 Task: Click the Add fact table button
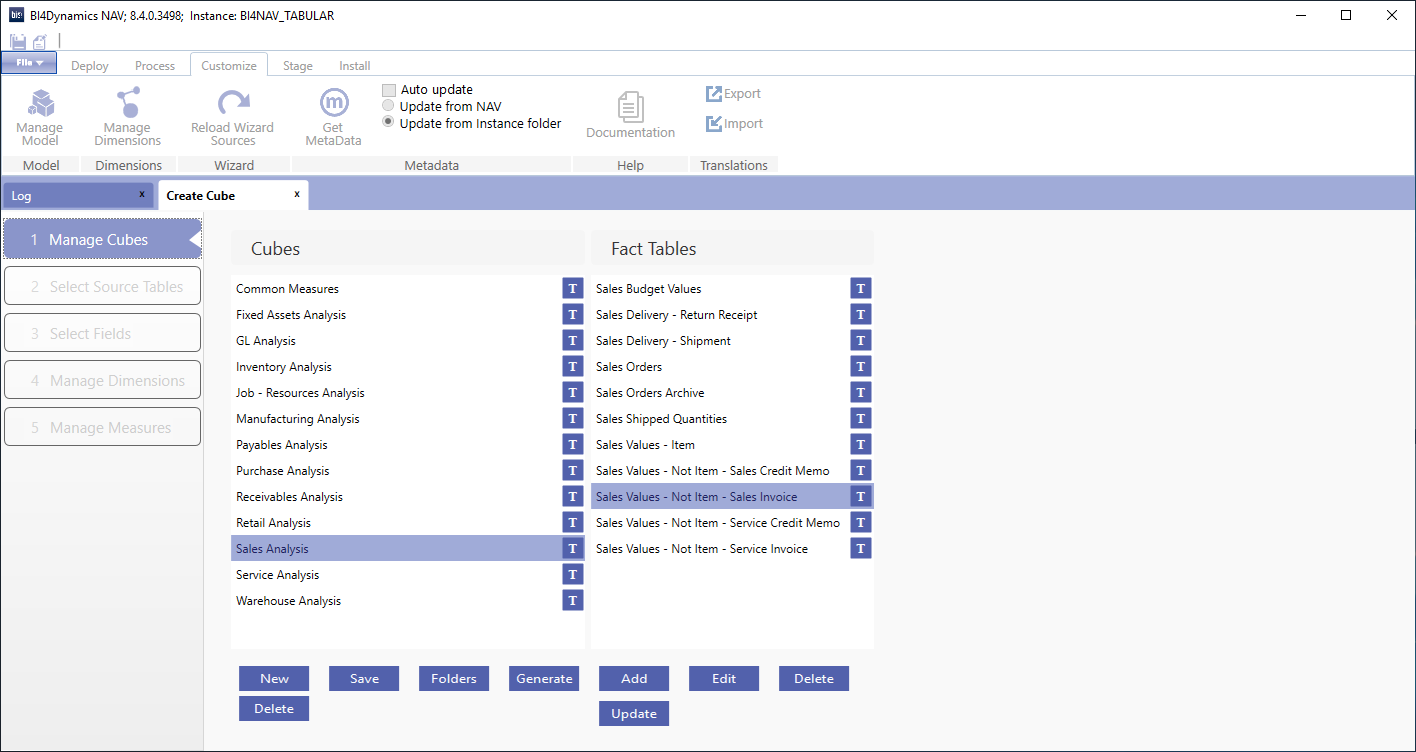pos(634,679)
